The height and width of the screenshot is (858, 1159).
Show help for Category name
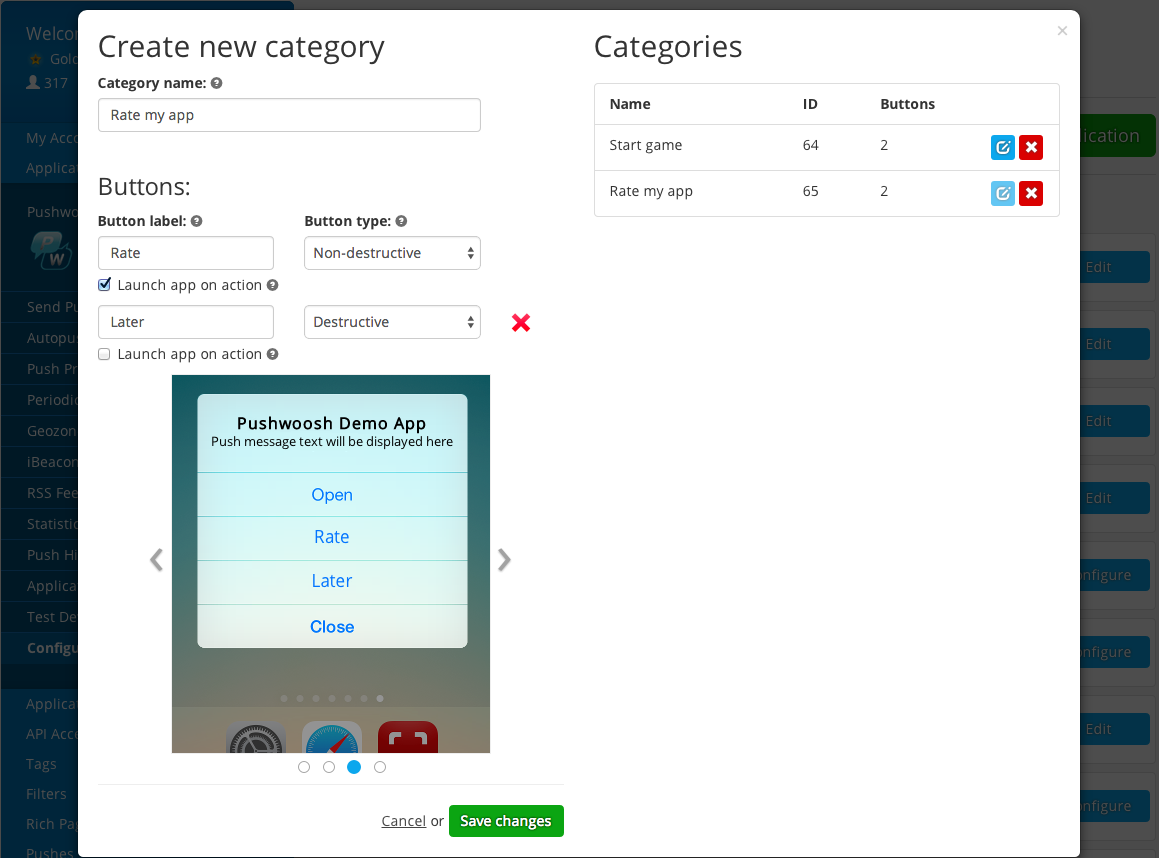tap(217, 83)
